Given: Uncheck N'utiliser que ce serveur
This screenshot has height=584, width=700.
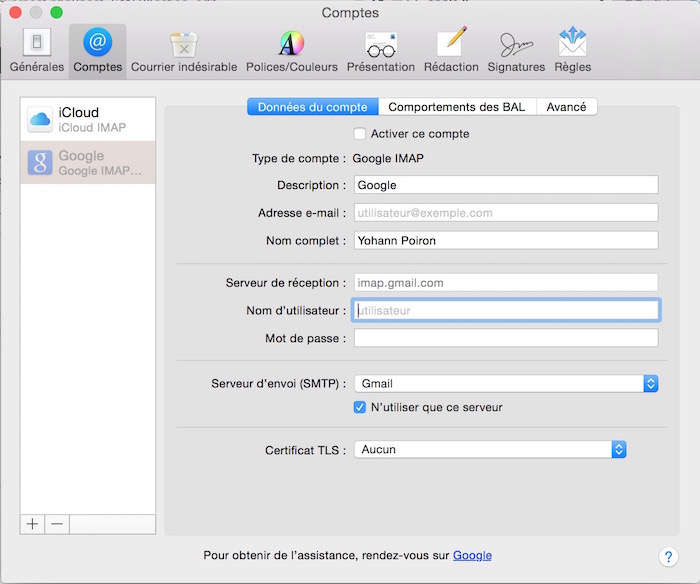Looking at the screenshot, I should pyautogui.click(x=359, y=407).
